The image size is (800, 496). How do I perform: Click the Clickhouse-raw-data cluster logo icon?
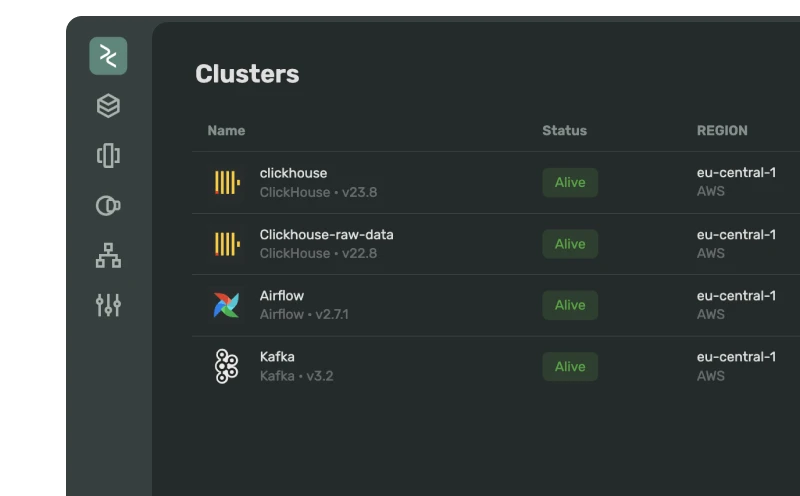click(x=227, y=244)
